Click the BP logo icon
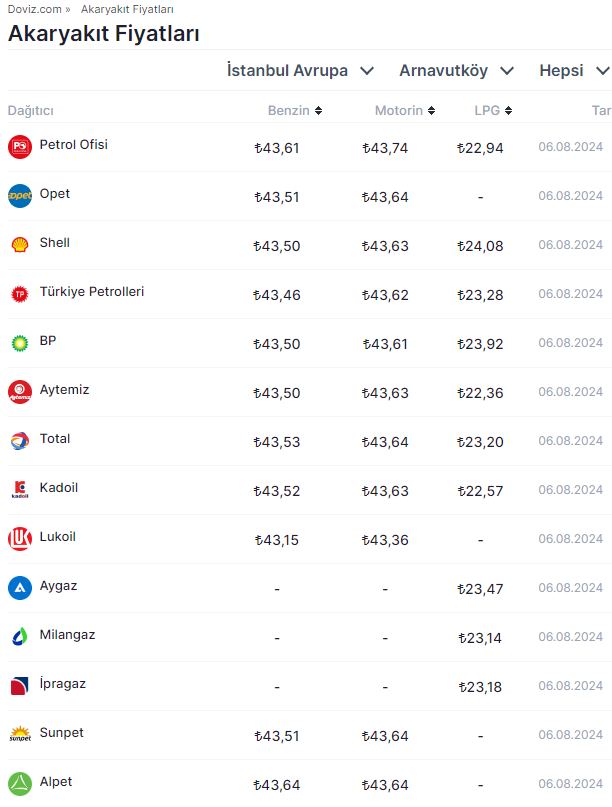Viewport: 612px width, 807px height. (x=20, y=343)
